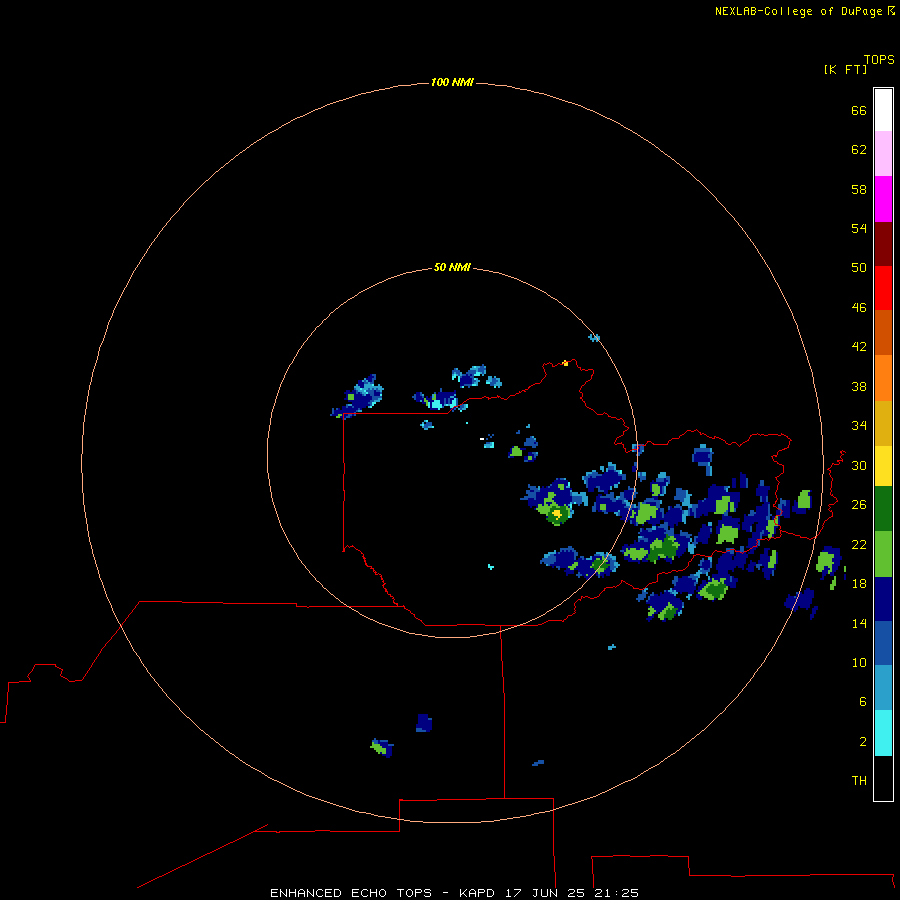Click the dark red 54 kft swatch

883,243
